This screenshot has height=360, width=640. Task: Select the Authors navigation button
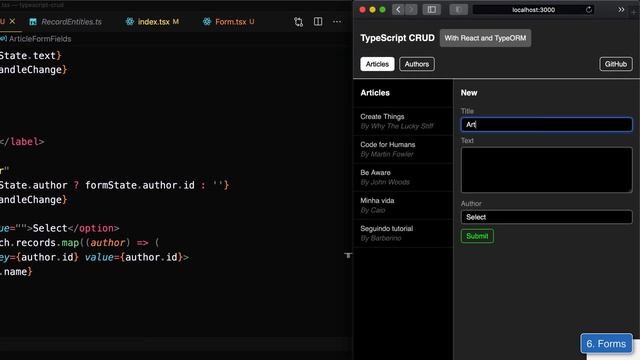pyautogui.click(x=417, y=64)
